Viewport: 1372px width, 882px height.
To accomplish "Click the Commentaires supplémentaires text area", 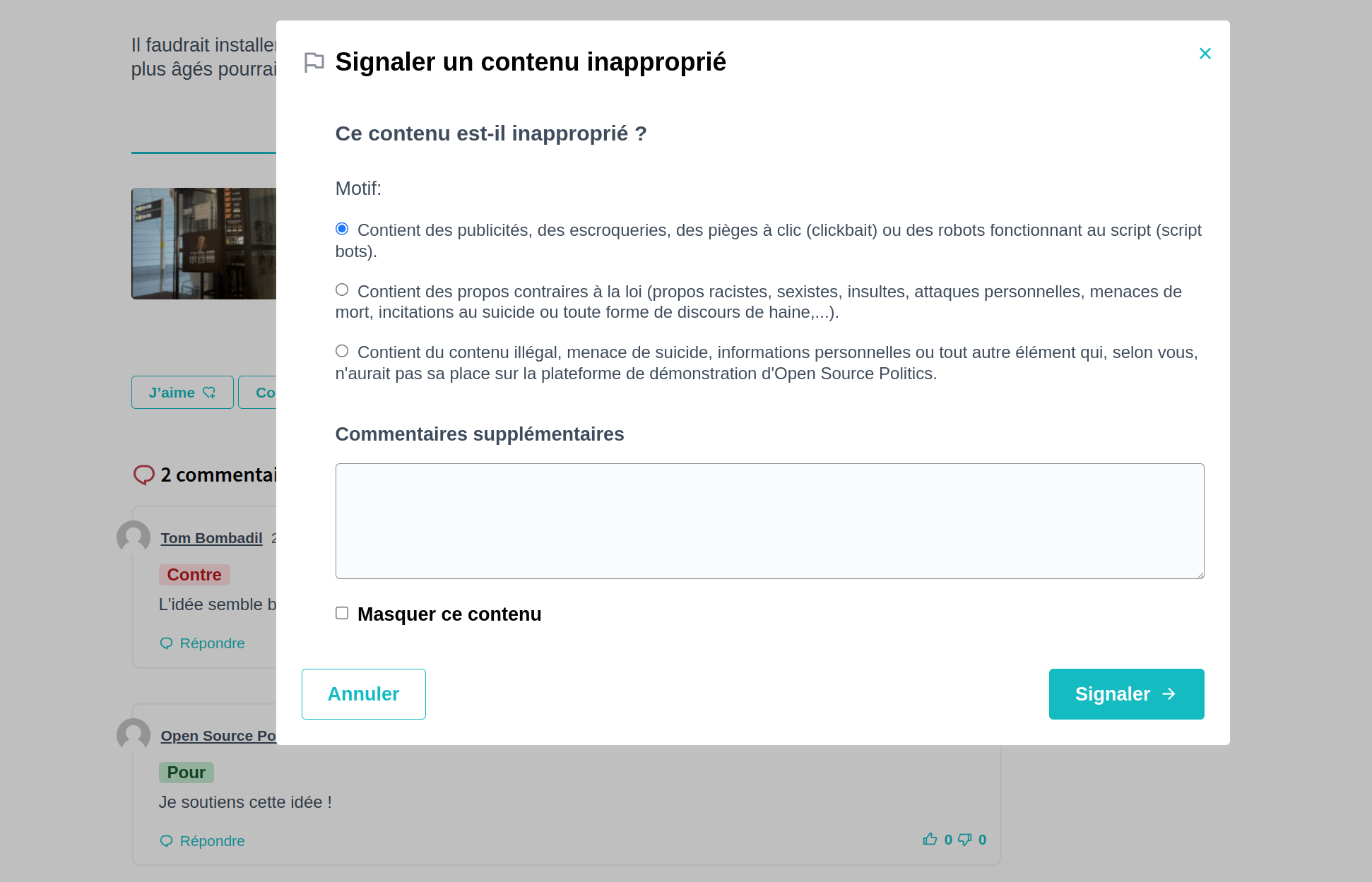I will point(769,521).
